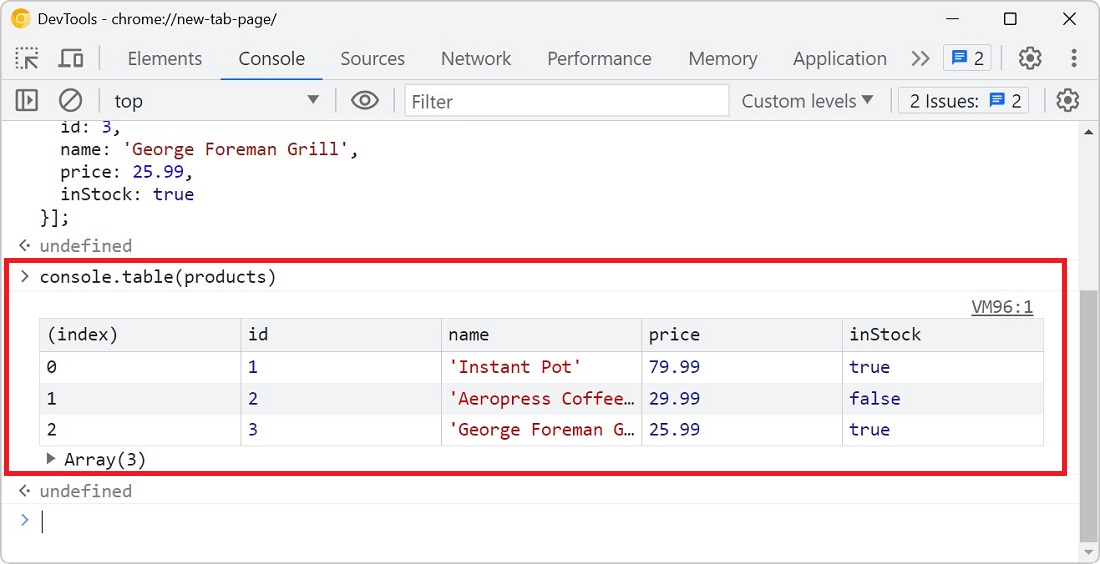The height and width of the screenshot is (564, 1100).
Task: Select the inspect element picker icon
Action: point(27,59)
